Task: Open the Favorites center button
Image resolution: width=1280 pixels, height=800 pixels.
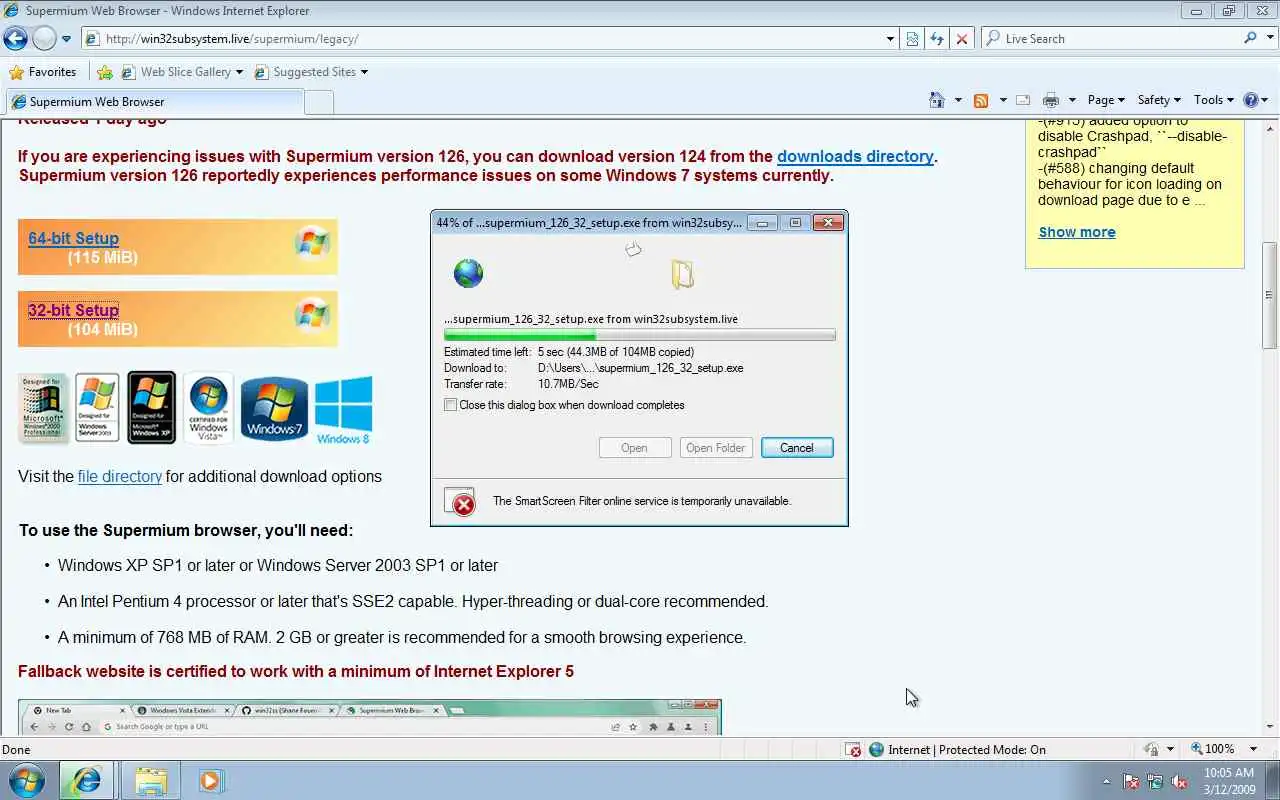Action: pos(42,72)
